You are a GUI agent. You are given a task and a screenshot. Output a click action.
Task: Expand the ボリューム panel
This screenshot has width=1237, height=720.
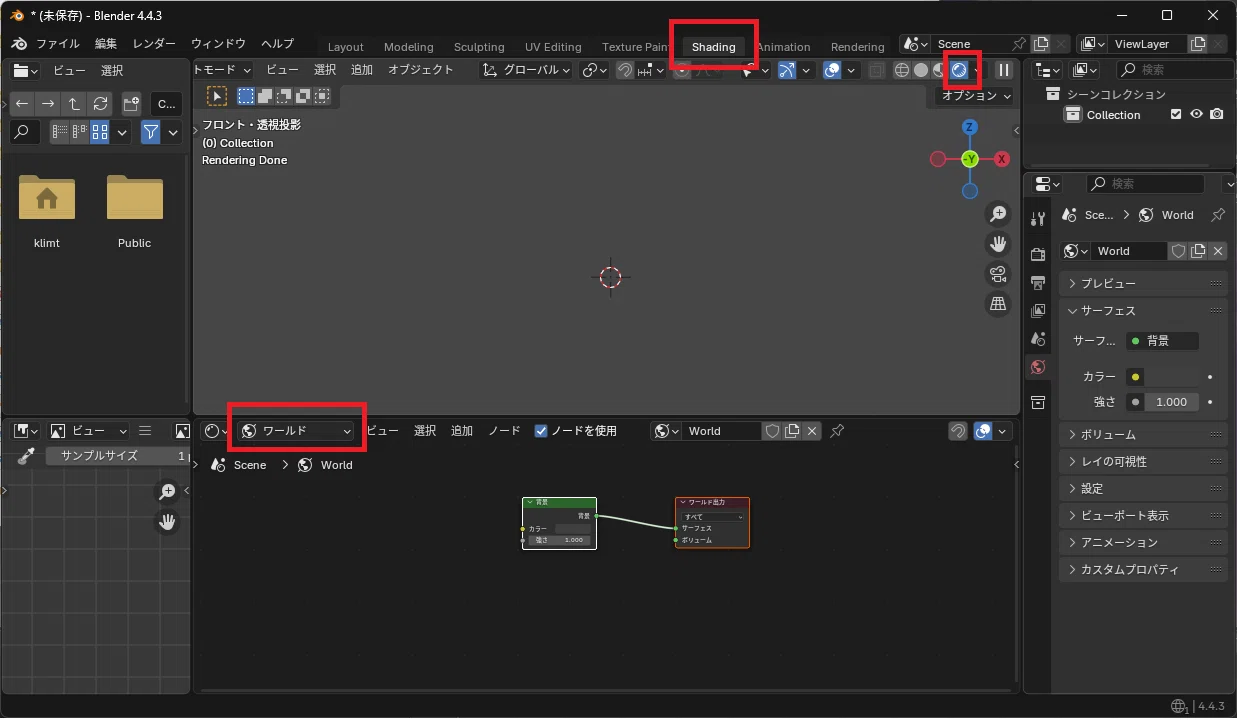(x=1143, y=435)
